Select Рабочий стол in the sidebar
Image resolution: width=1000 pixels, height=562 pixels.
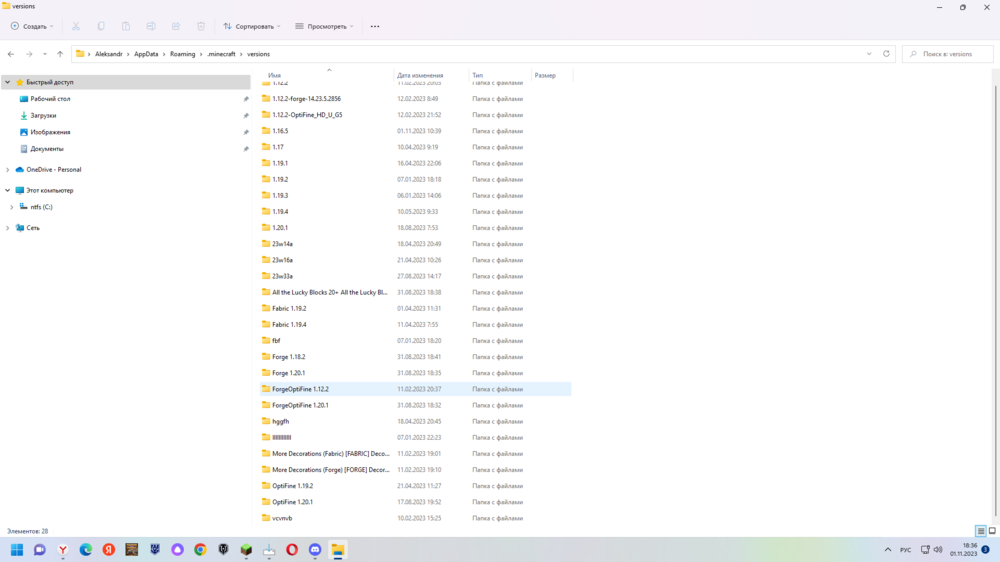pos(50,99)
